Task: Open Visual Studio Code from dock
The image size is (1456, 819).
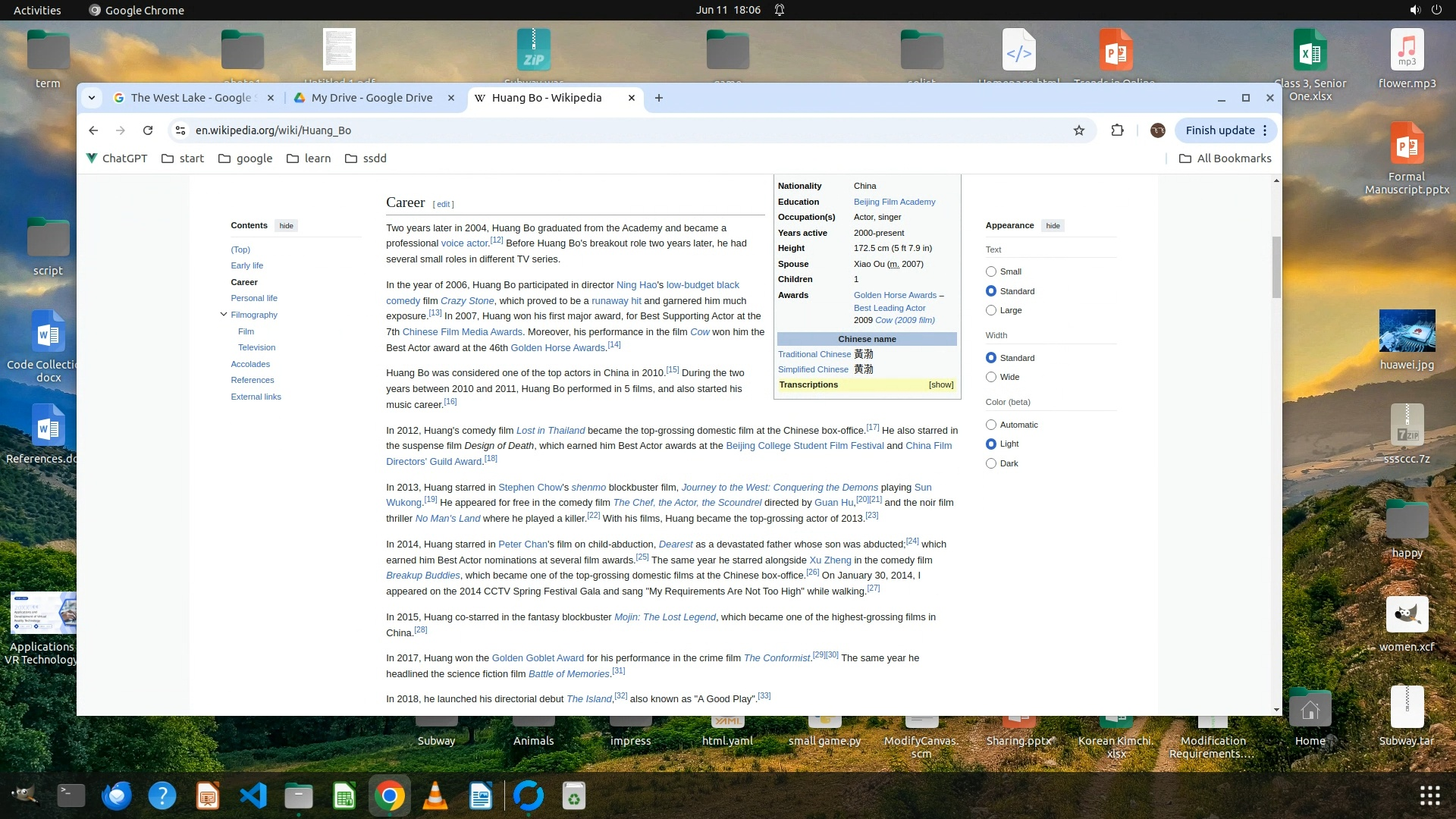Action: (253, 796)
